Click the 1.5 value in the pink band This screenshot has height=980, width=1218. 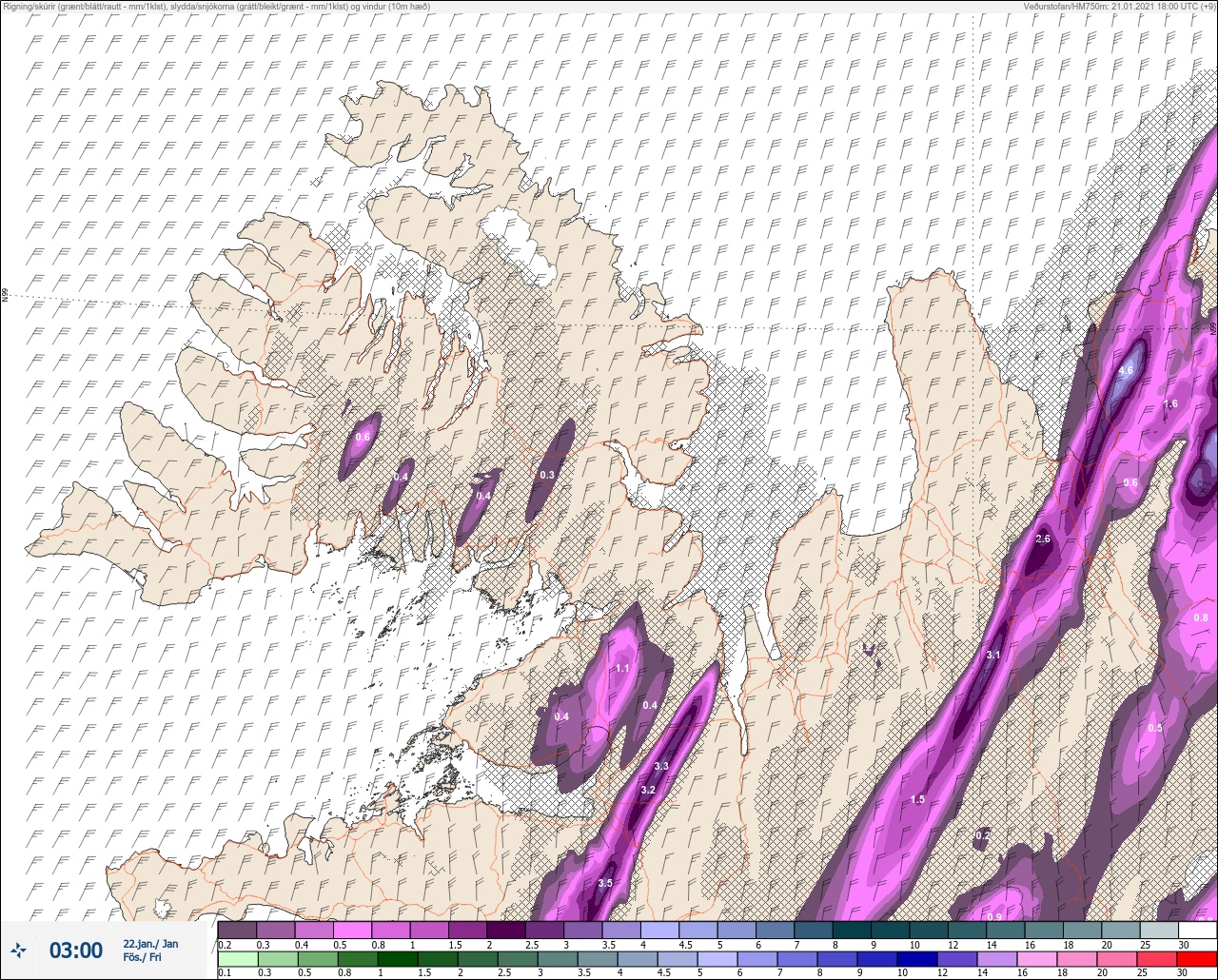point(917,799)
